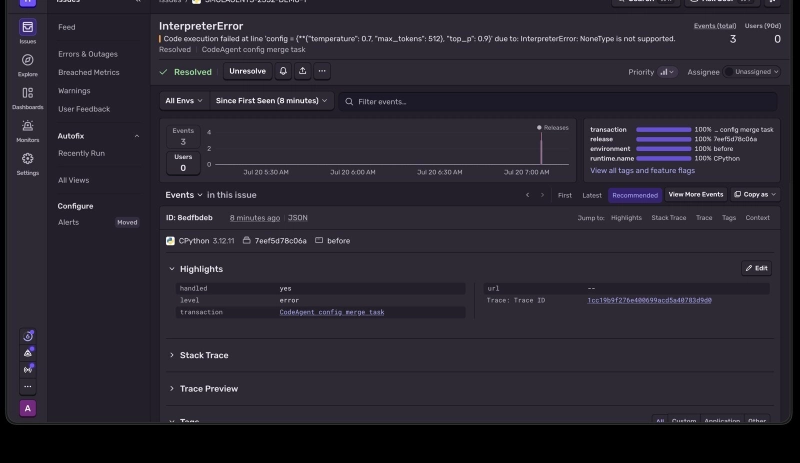
Task: Open Recently Run under Autofix
Action: pyautogui.click(x=82, y=153)
